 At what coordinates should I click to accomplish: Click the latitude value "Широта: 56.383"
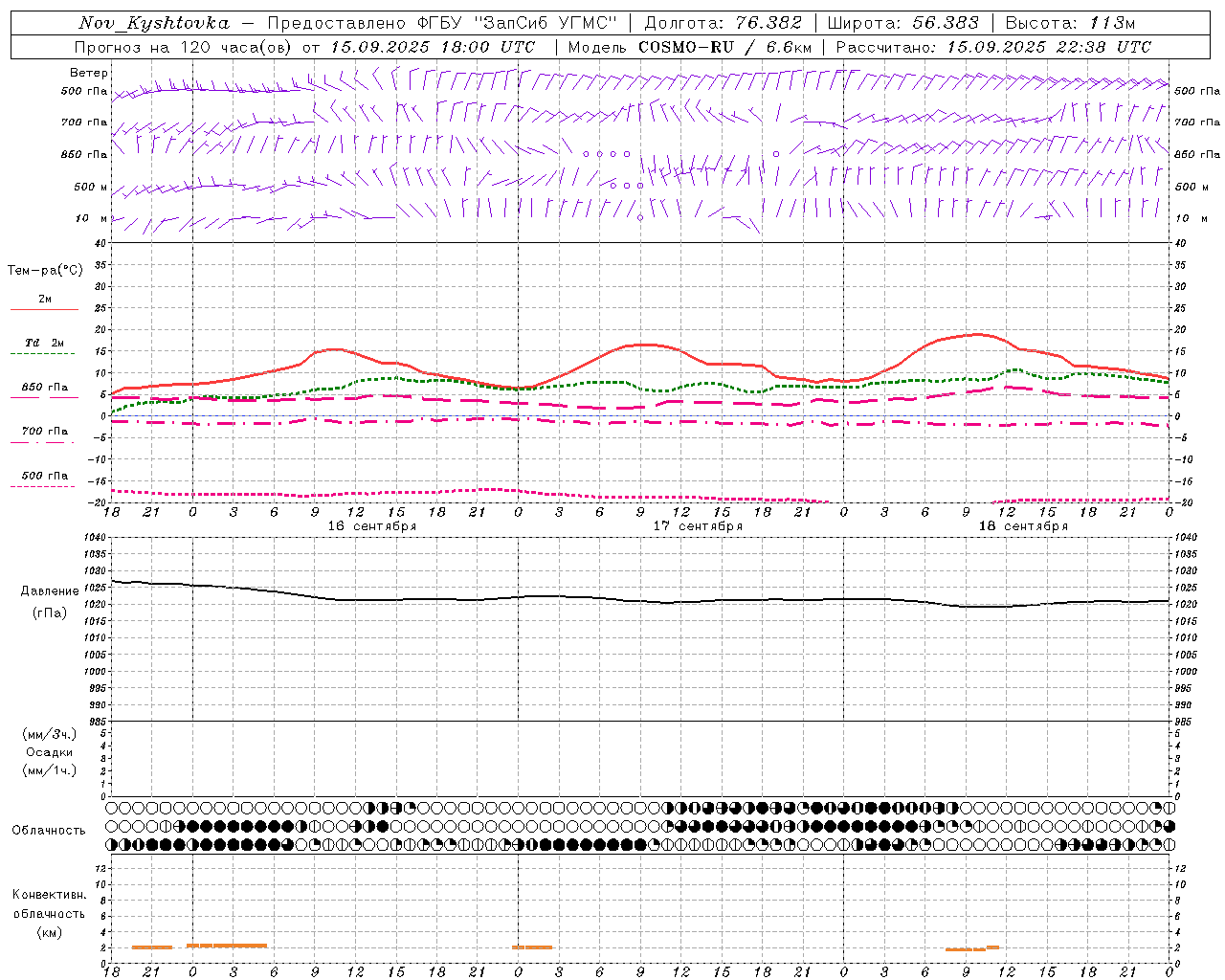[x=902, y=23]
